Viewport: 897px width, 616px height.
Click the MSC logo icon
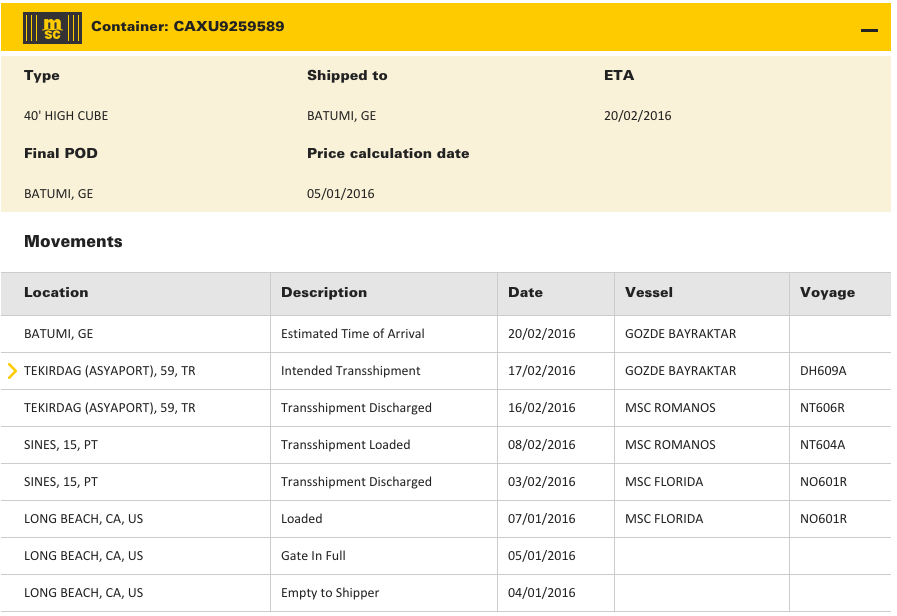click(45, 27)
